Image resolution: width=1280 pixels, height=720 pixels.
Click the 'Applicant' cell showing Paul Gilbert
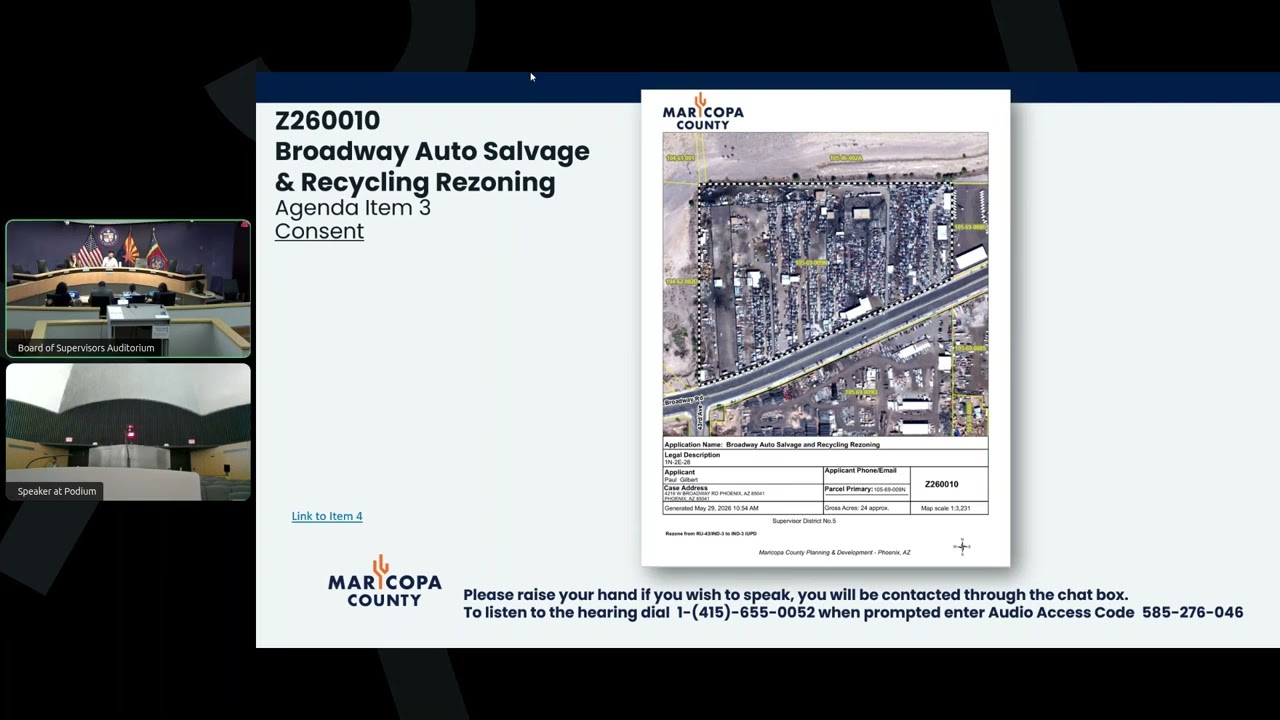[x=743, y=475]
